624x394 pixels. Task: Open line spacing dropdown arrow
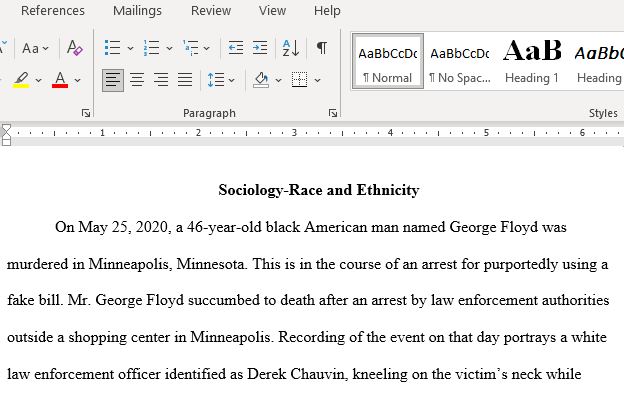click(231, 80)
